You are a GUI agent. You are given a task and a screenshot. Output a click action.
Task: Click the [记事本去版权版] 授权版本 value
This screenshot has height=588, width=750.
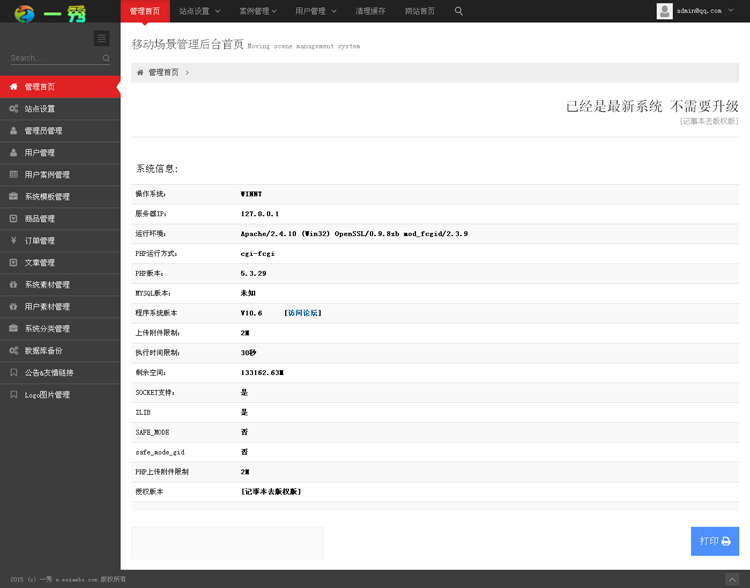click(x=271, y=492)
